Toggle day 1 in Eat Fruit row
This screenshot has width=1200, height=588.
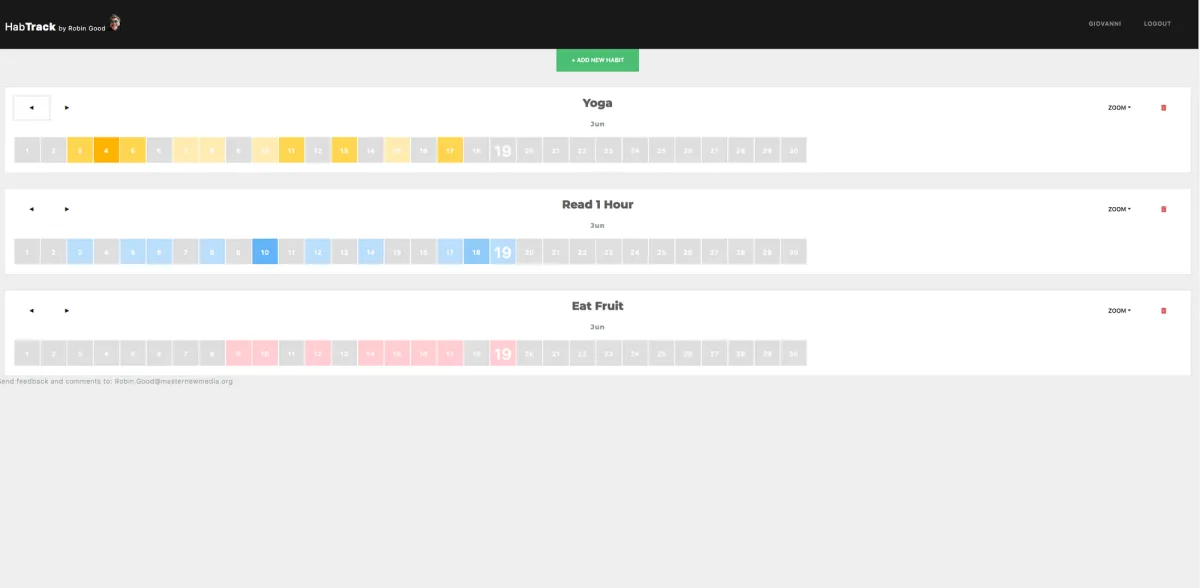27,353
